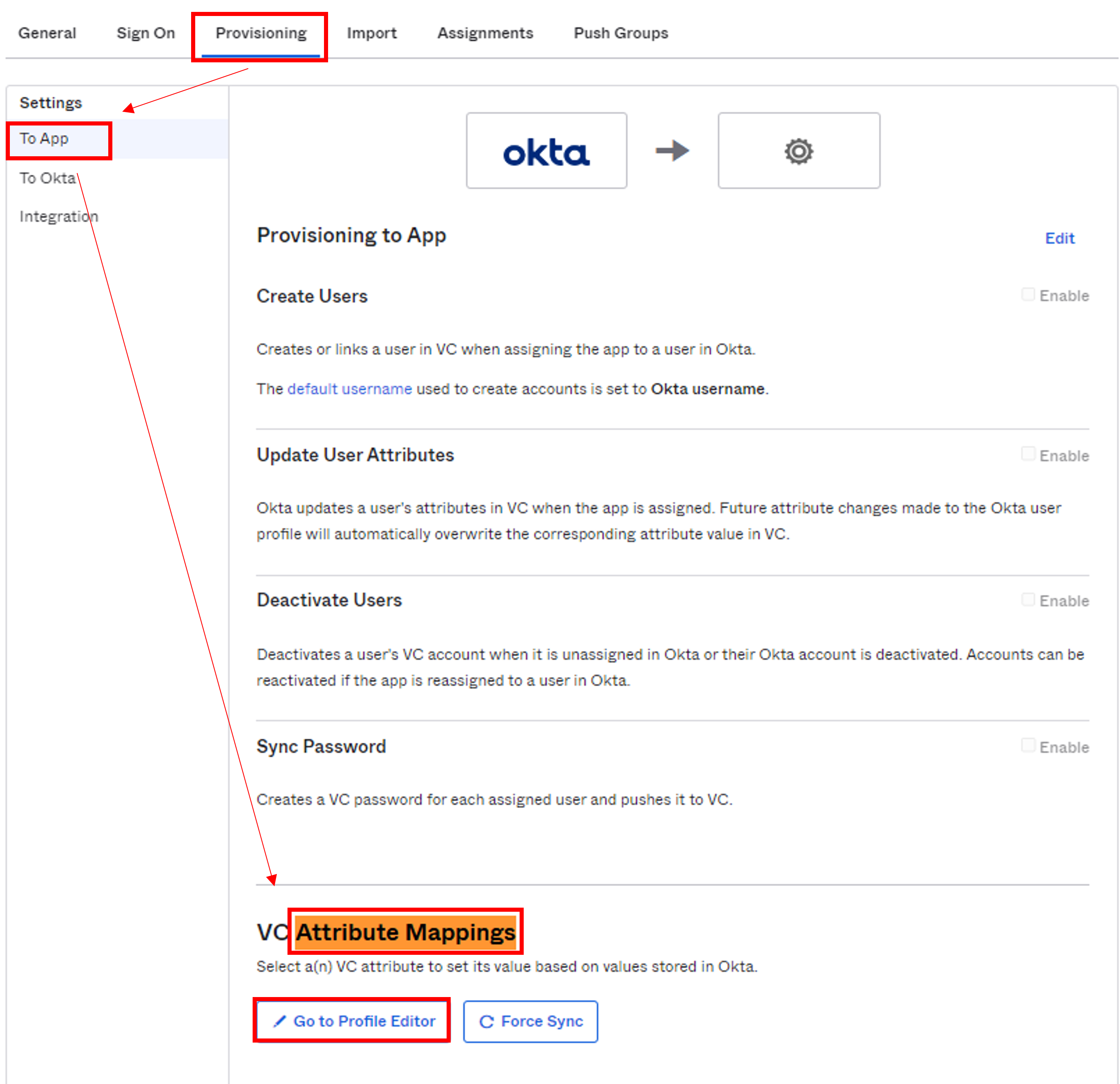Open Integration settings in sidebar
The image size is (1120, 1084).
click(59, 217)
